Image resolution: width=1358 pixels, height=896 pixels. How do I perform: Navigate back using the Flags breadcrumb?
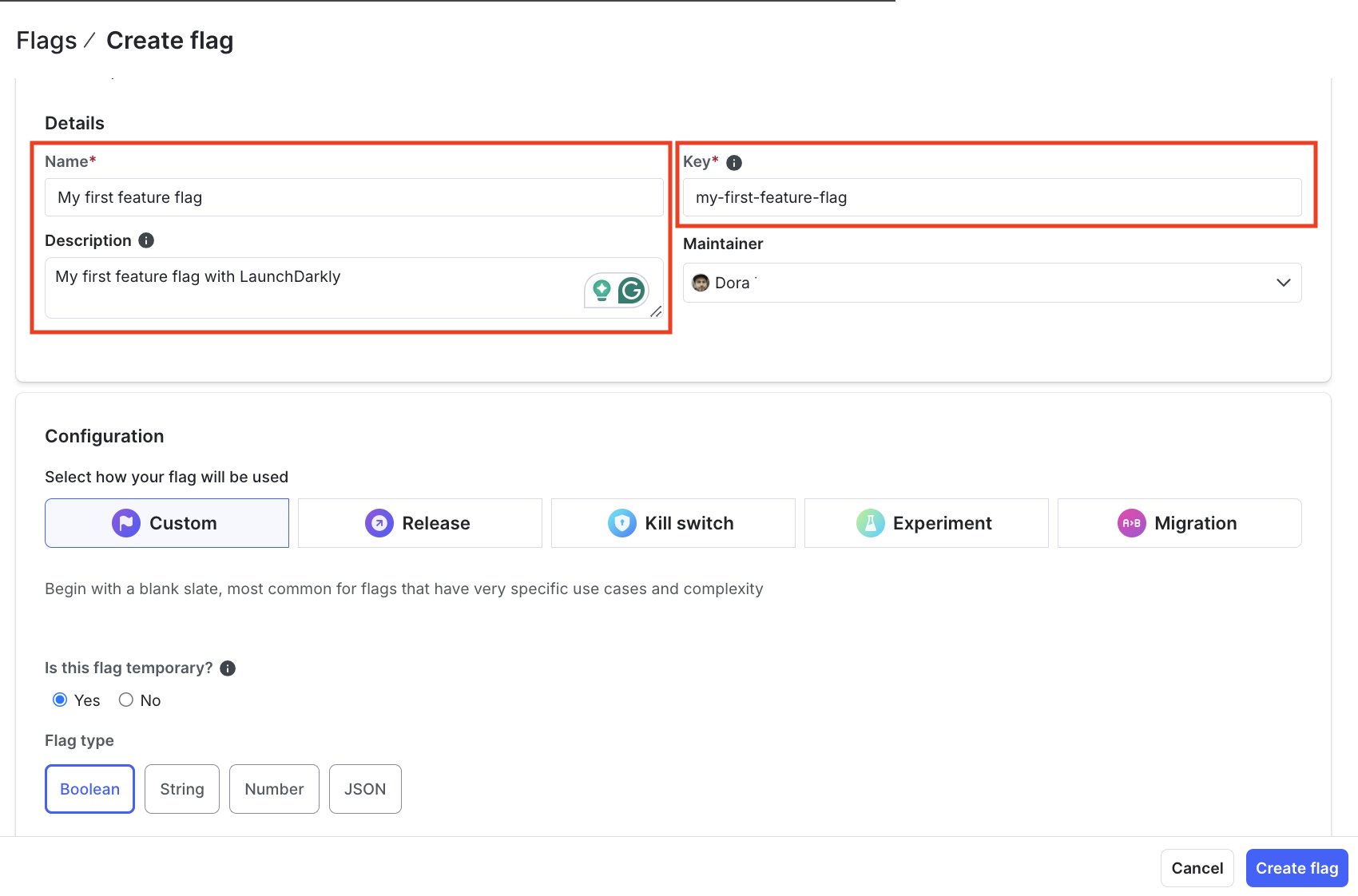(x=46, y=39)
